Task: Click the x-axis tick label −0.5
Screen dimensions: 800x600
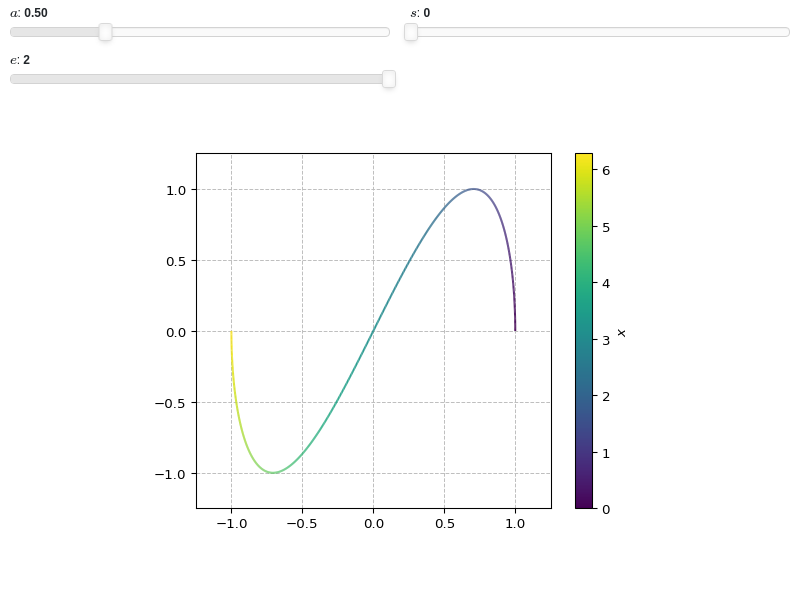Action: coord(302,524)
